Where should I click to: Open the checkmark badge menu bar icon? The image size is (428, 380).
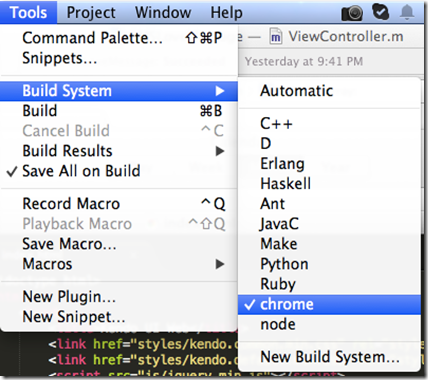(380, 12)
